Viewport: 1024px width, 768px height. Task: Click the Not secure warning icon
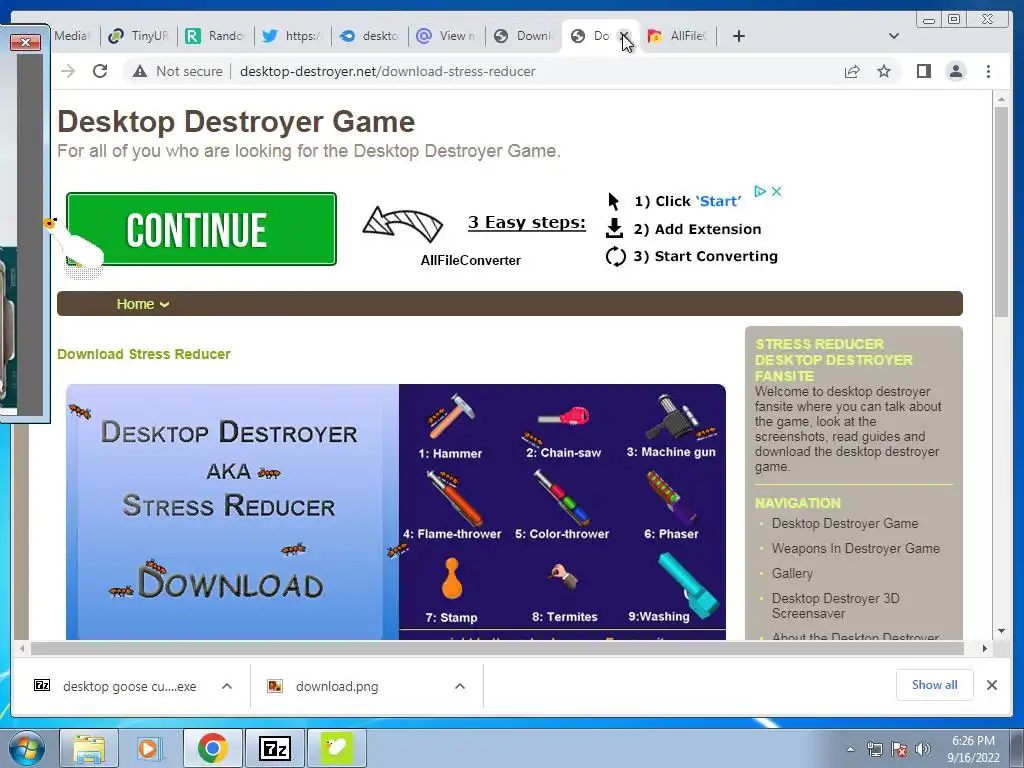tap(140, 71)
